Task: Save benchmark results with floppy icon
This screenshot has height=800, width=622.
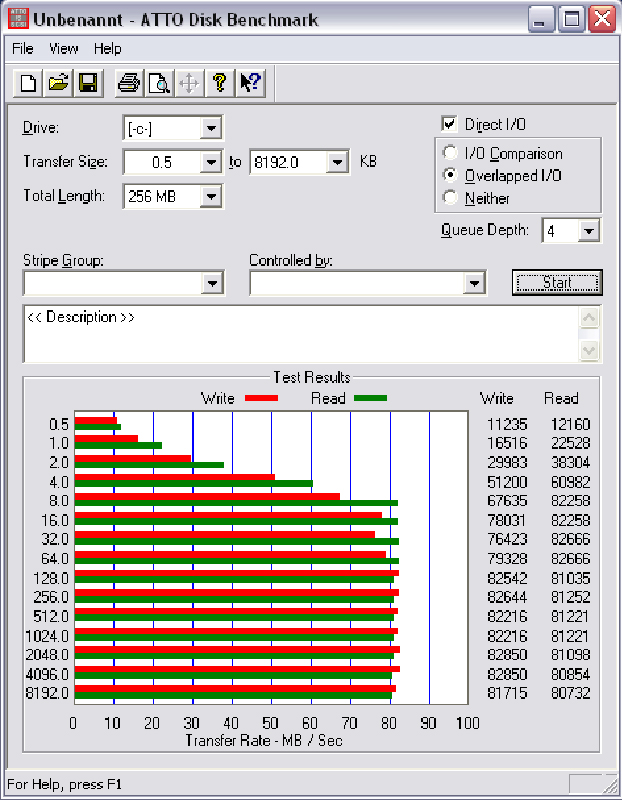Action: (88, 83)
